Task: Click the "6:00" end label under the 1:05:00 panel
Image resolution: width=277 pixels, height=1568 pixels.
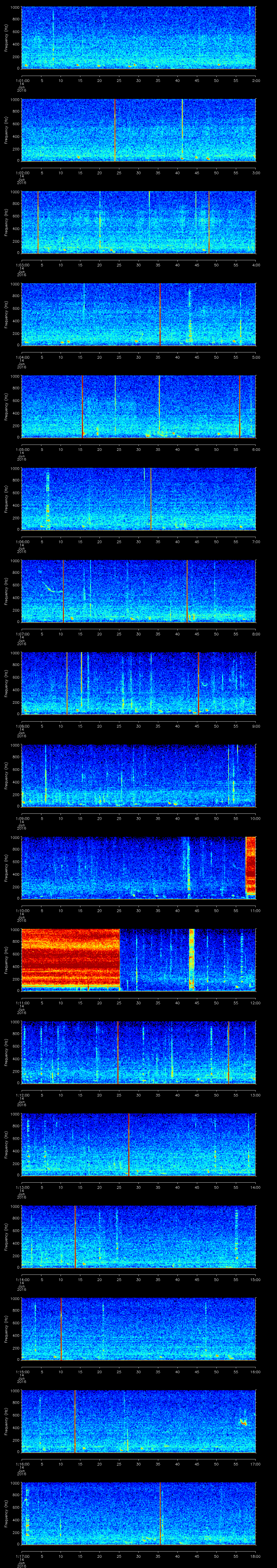Action: (256, 449)
